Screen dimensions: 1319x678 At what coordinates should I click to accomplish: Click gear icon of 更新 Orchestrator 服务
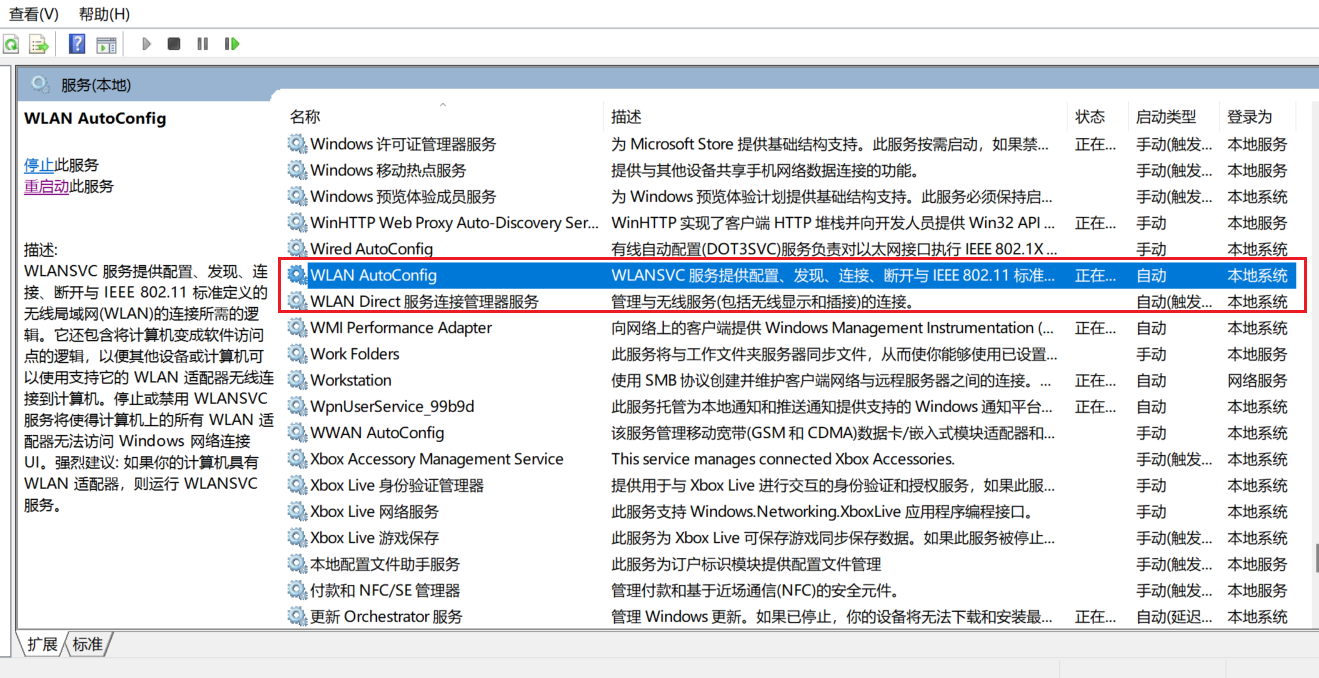click(x=297, y=616)
